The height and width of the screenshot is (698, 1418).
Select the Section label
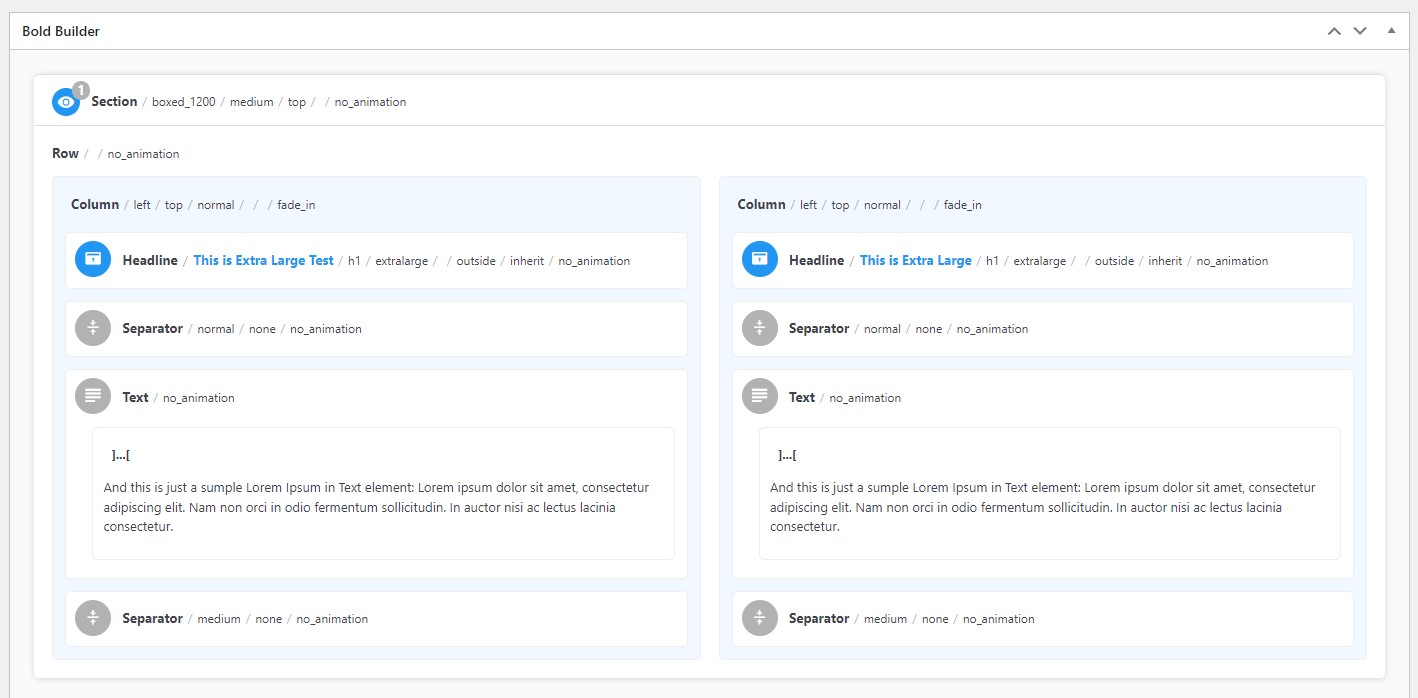pos(114,101)
